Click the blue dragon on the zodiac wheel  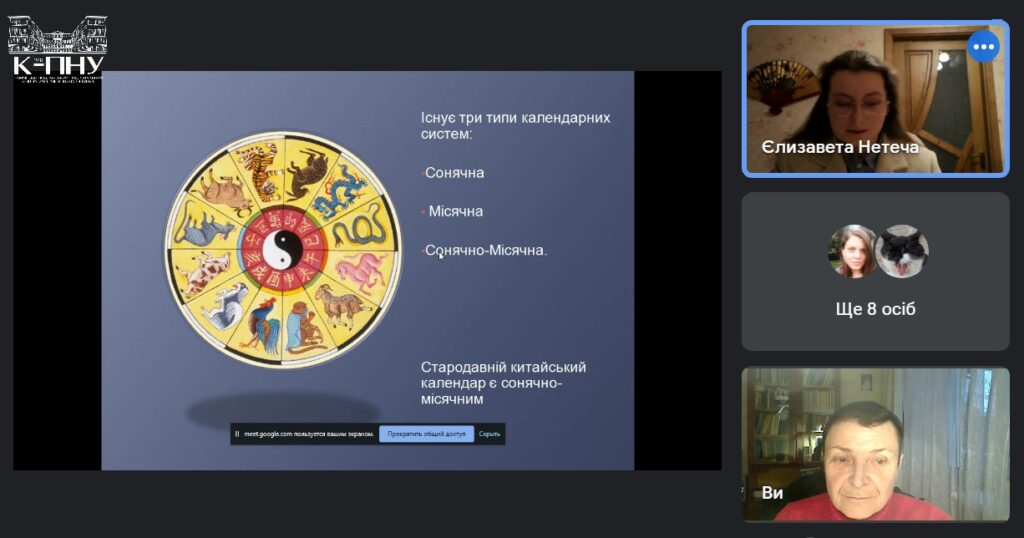pos(337,189)
